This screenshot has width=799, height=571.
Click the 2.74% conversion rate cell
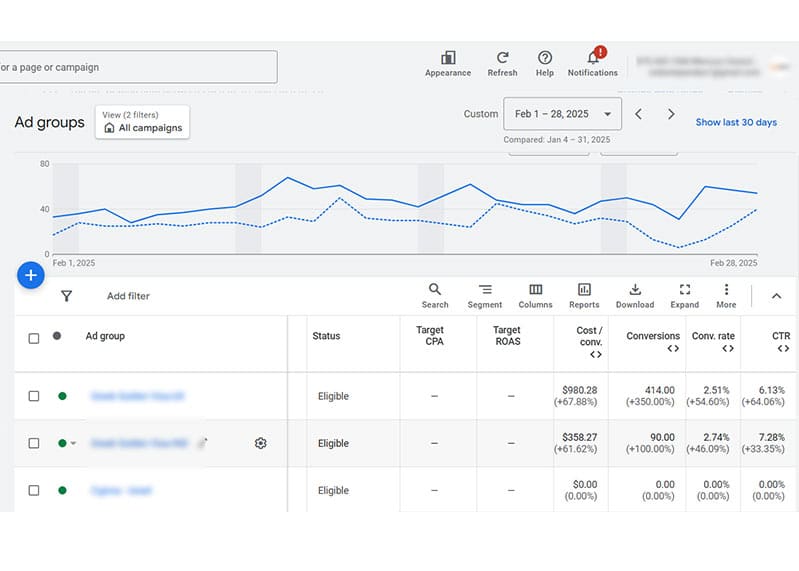coord(716,437)
